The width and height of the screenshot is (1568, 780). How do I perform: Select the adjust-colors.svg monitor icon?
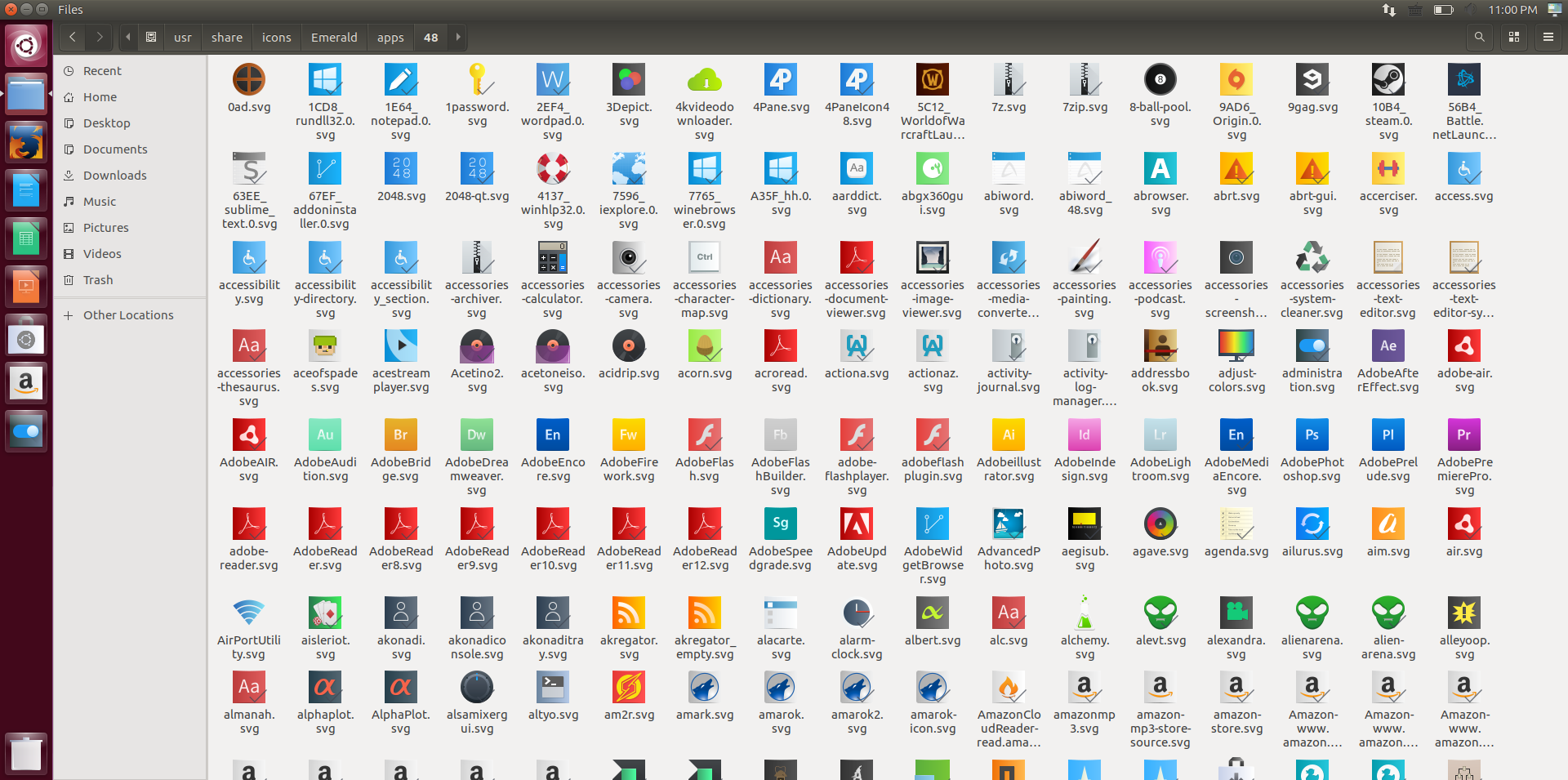(1236, 345)
